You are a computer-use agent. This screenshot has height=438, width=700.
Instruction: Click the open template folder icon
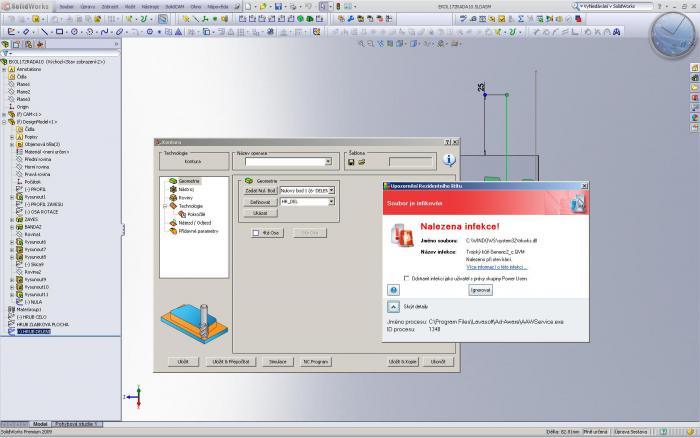click(361, 161)
